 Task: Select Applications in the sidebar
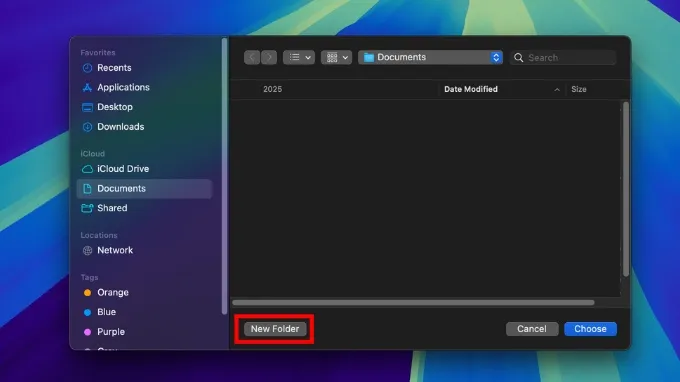pyautogui.click(x=144, y=87)
